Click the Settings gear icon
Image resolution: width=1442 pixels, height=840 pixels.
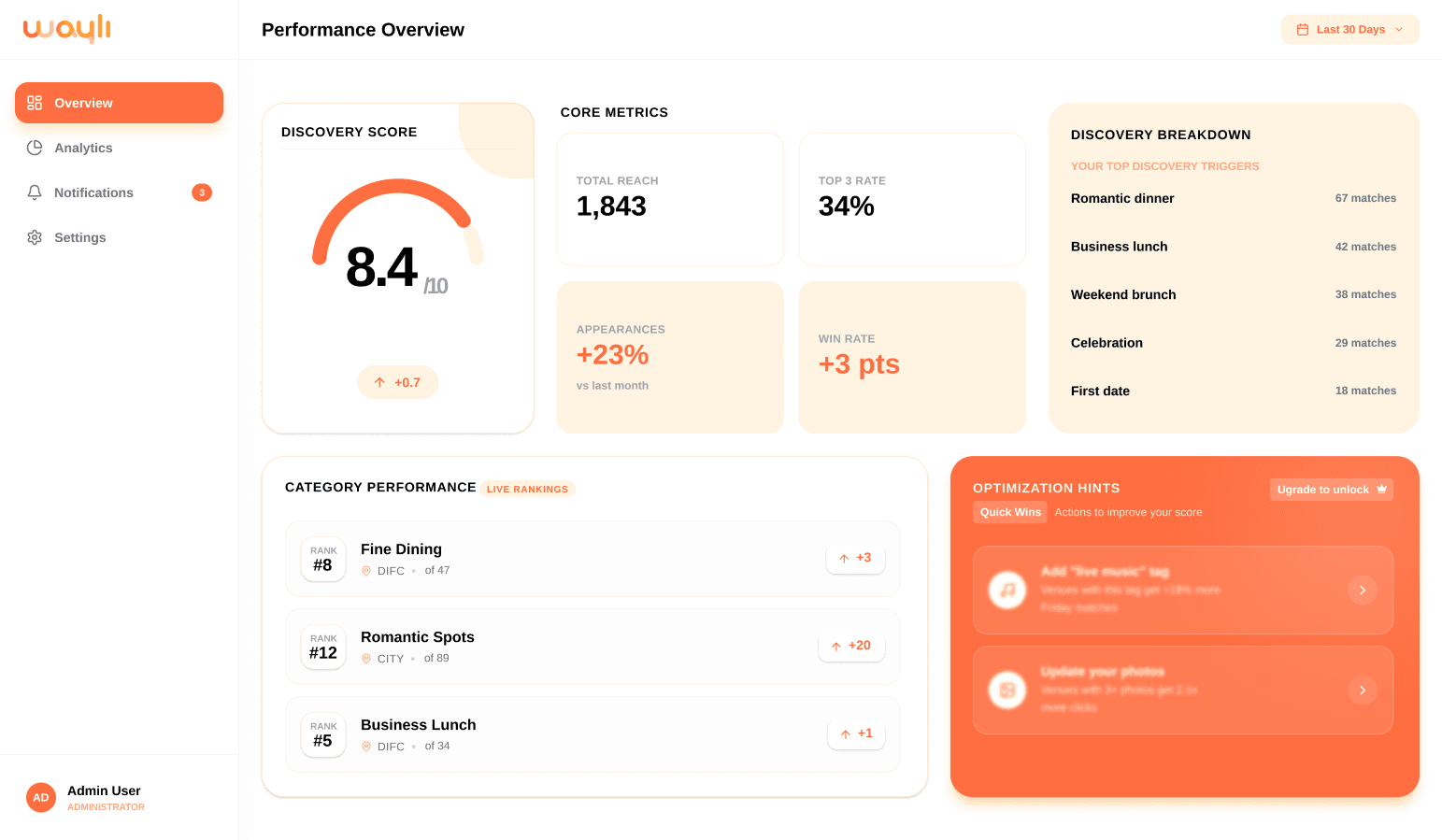pos(35,237)
